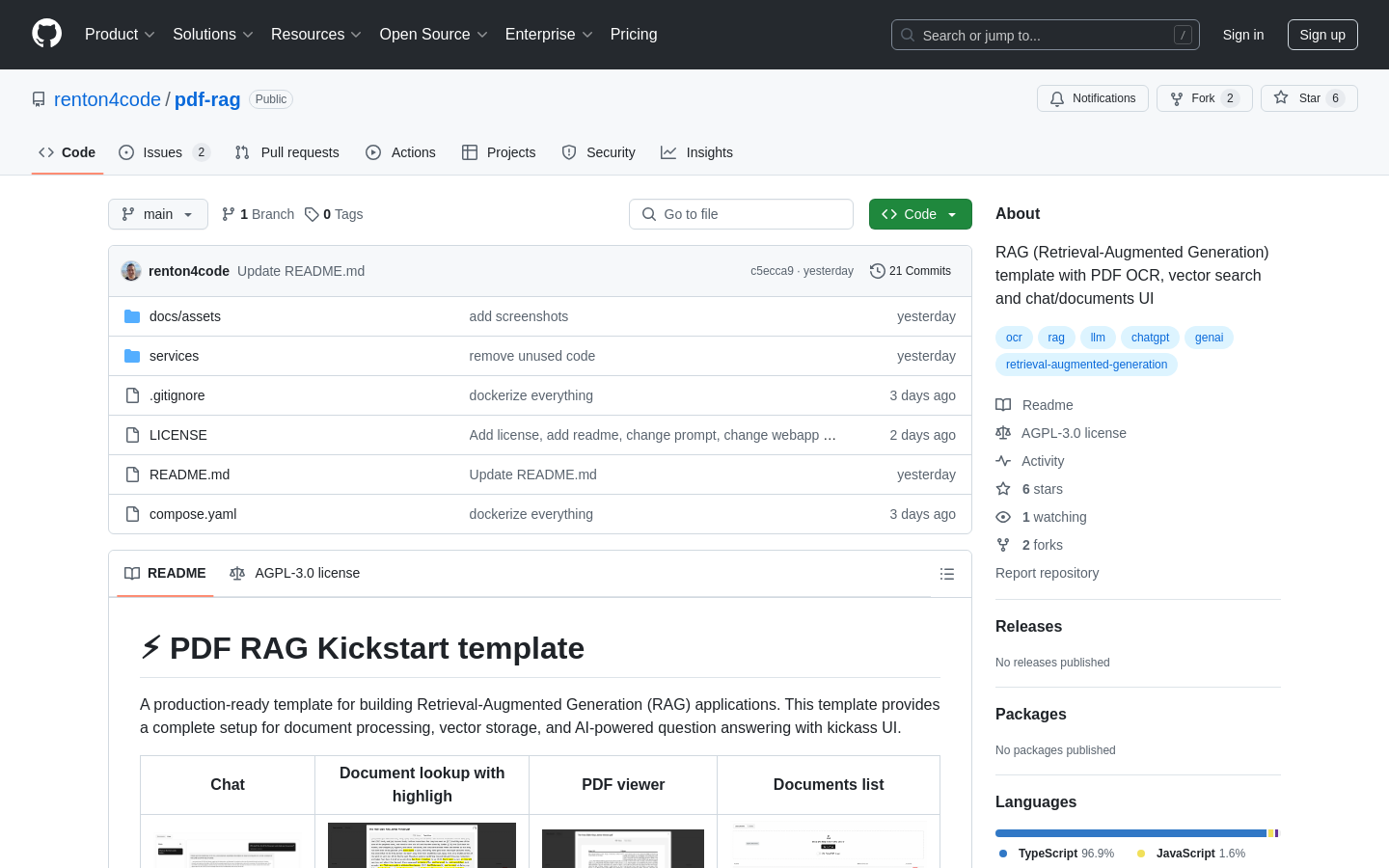The width and height of the screenshot is (1389, 868).
Task: Click the eye icon next to 1 watching
Action: tap(1003, 517)
